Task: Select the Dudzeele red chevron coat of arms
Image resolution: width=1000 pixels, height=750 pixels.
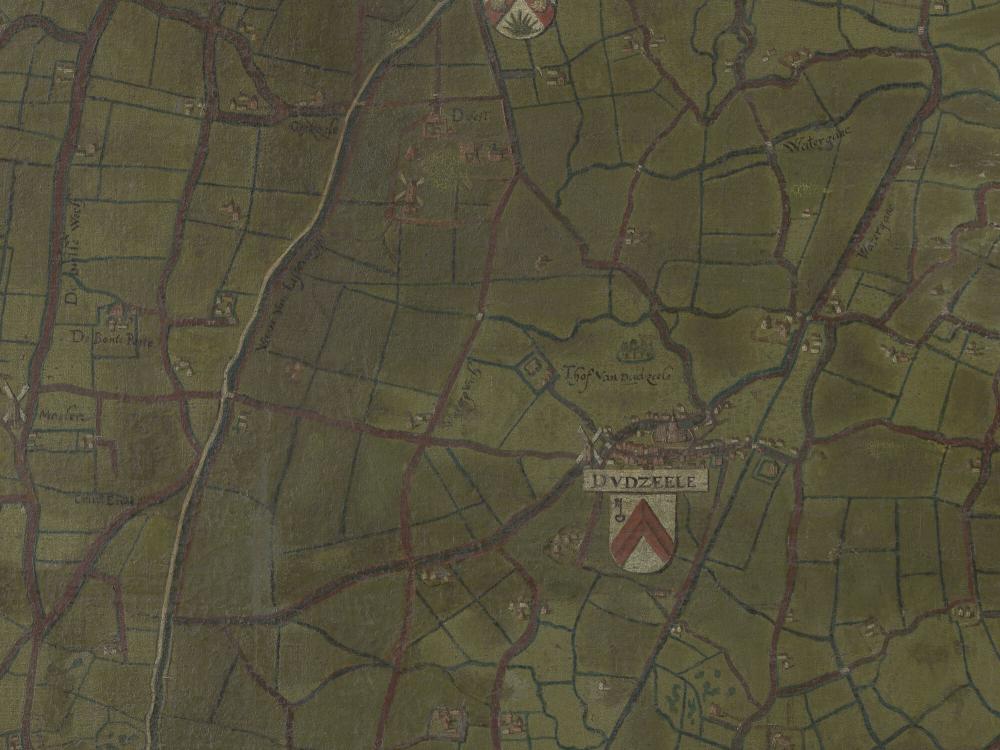Action: (642, 533)
